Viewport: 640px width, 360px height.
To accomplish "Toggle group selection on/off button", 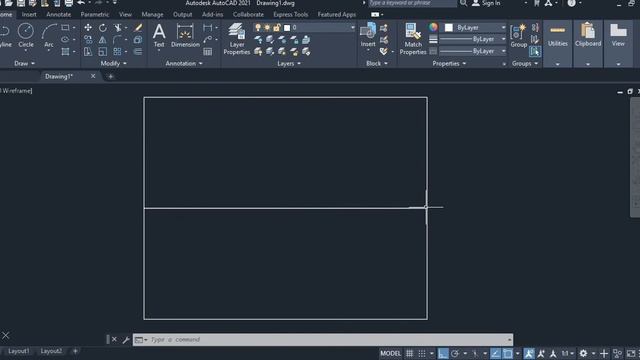I will click(535, 51).
